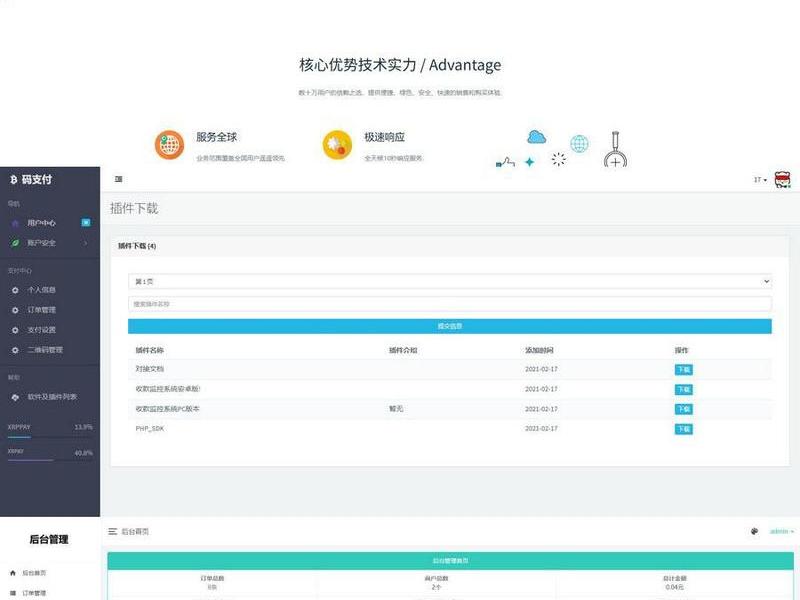Click the palette theme icon in admin bar
Image resolution: width=800 pixels, height=600 pixels.
click(x=755, y=532)
